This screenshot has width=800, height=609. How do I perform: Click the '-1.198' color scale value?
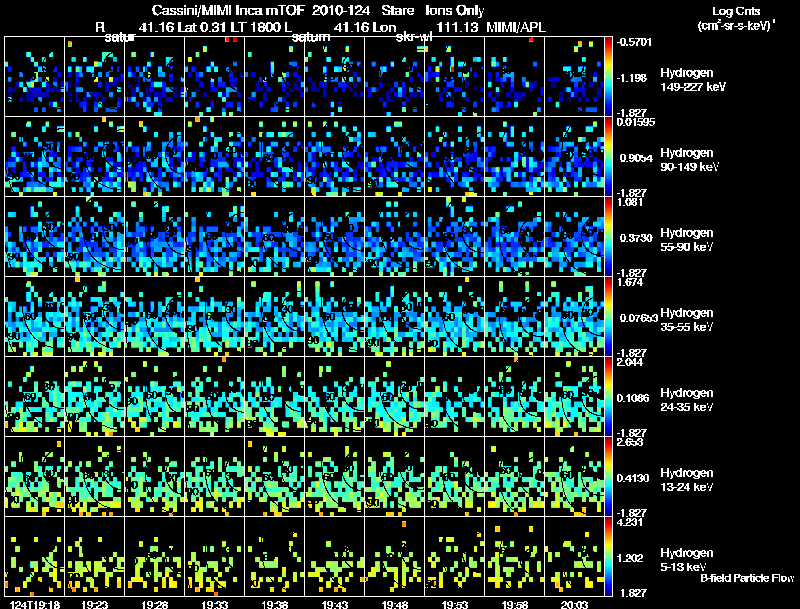[x=632, y=78]
